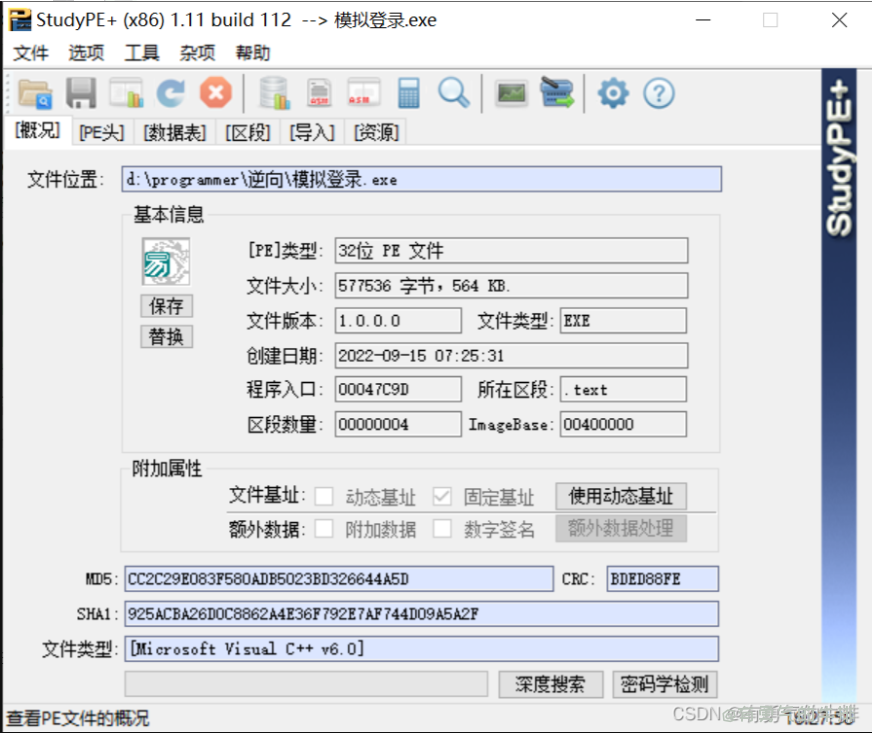Screen dimensions: 872x733
Task: Click the 额外数据处理 button
Action: (621, 528)
